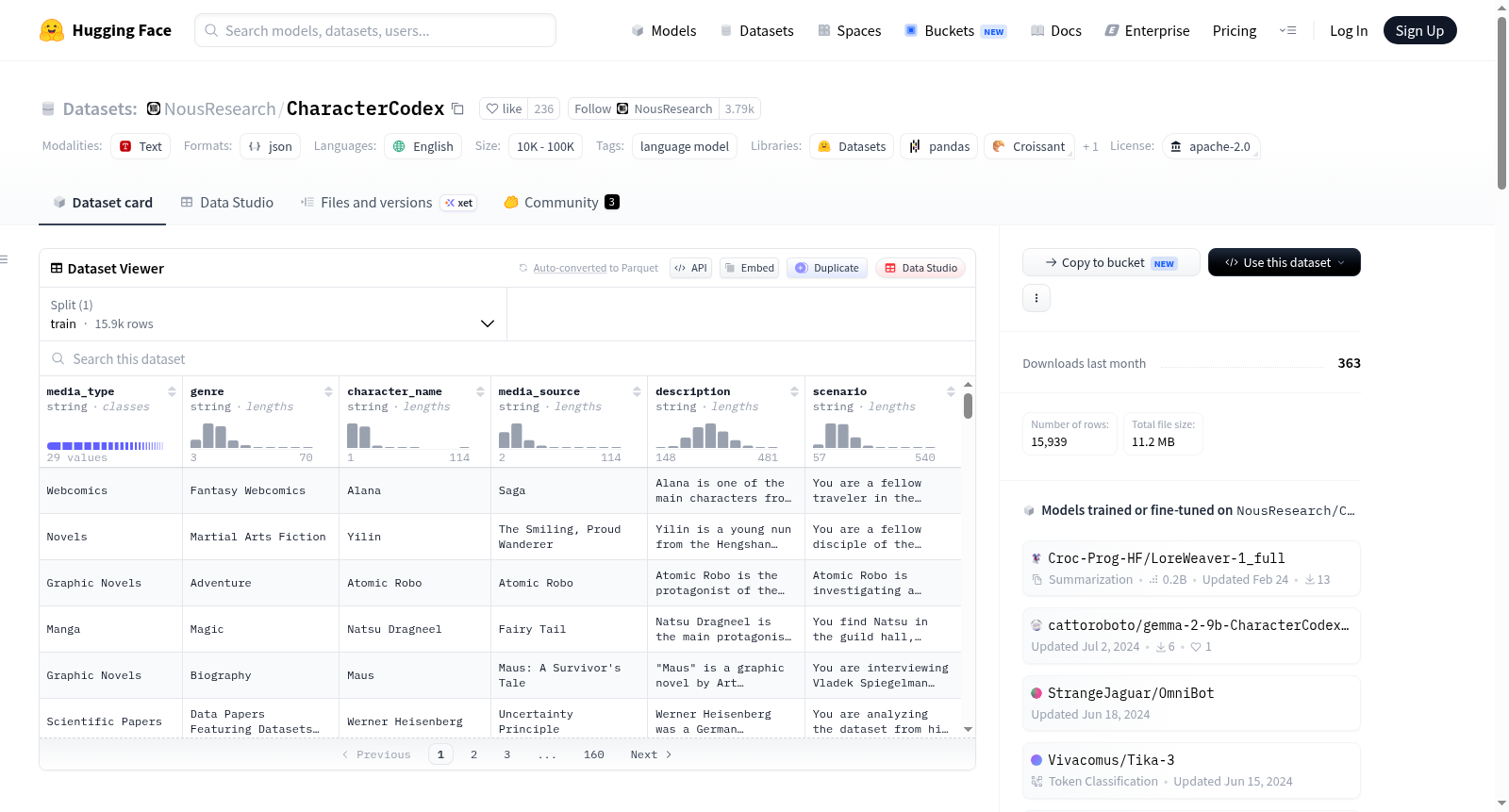Open the Community tab
The width and height of the screenshot is (1509, 812).
click(561, 202)
